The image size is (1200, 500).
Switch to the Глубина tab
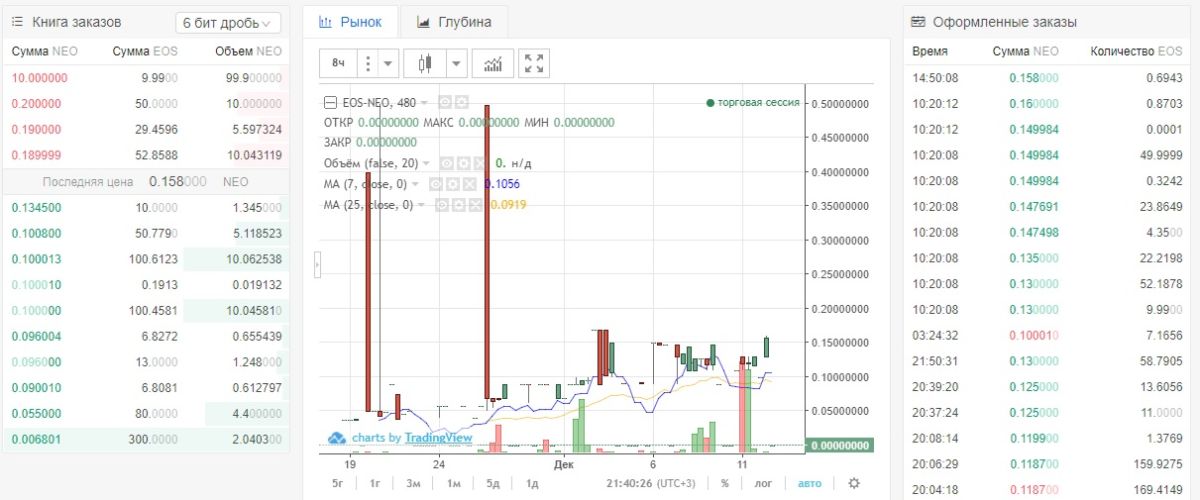pos(453,22)
